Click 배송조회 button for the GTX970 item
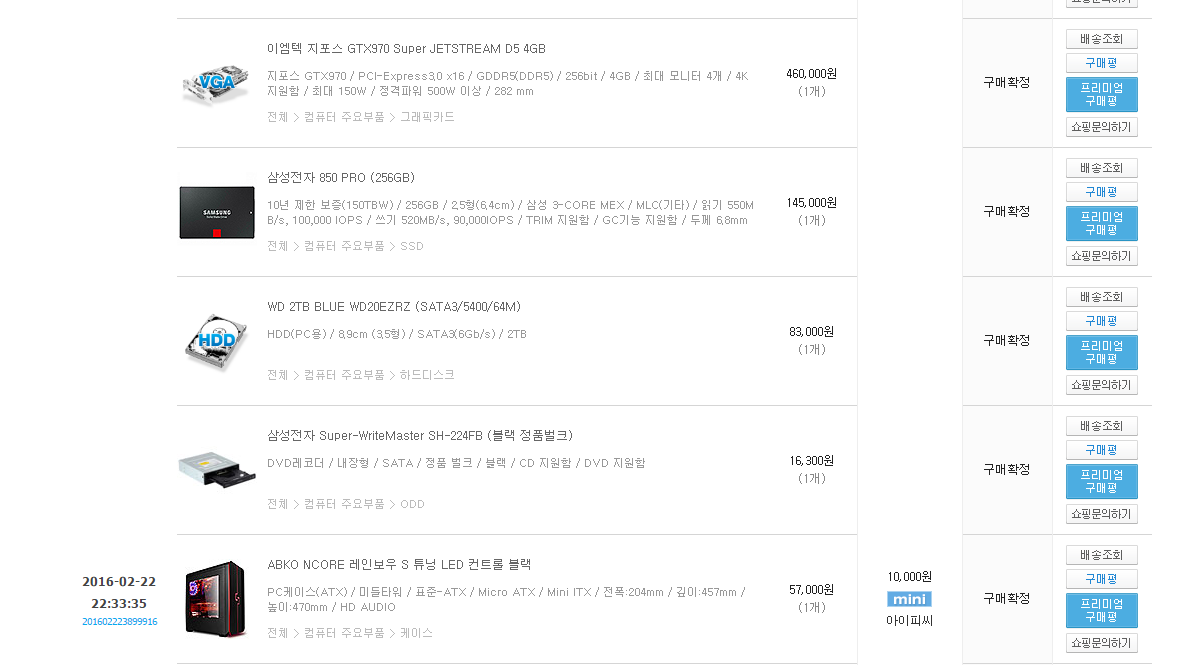Viewport: 1181px width, 665px height. pyautogui.click(x=1101, y=40)
